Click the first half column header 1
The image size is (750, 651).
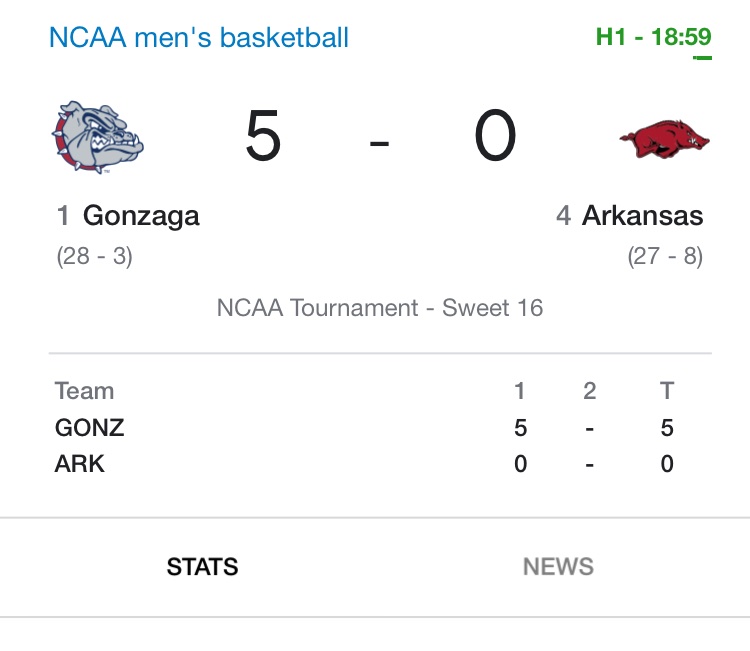click(x=520, y=391)
